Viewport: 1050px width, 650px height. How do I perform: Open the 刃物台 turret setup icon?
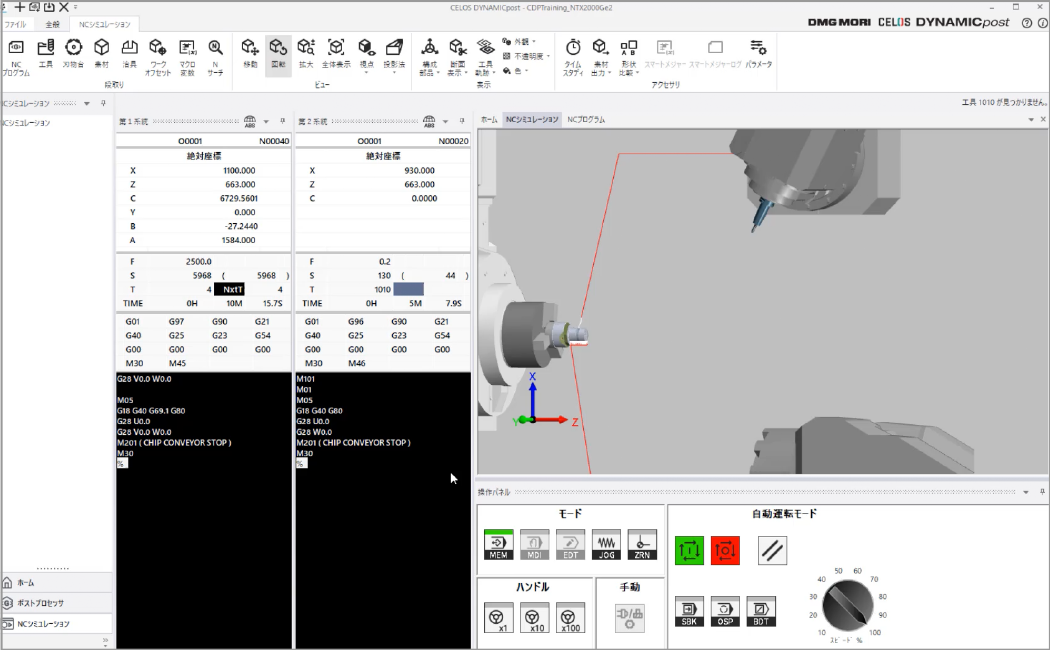point(73,54)
